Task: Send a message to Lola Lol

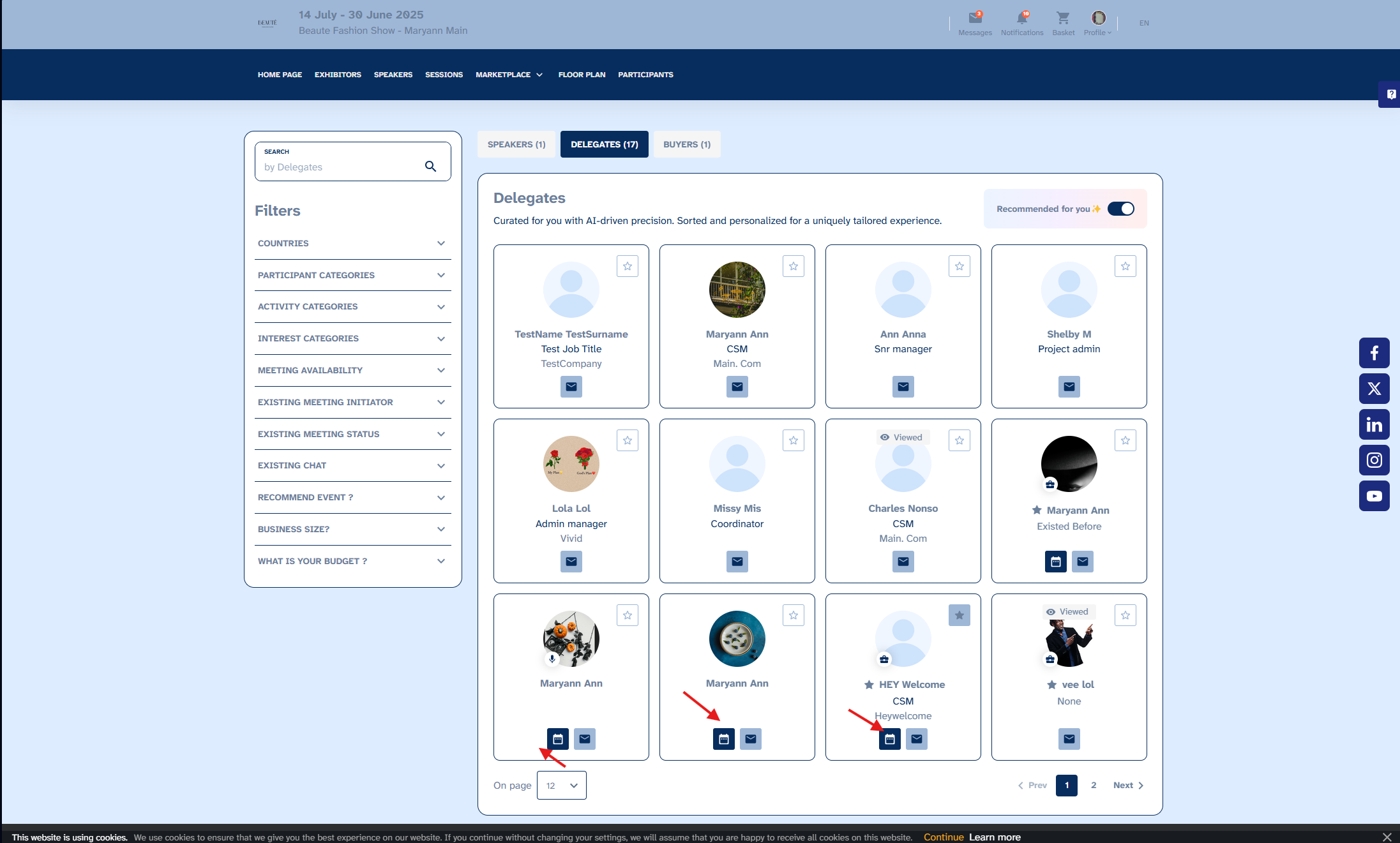Action: point(571,562)
